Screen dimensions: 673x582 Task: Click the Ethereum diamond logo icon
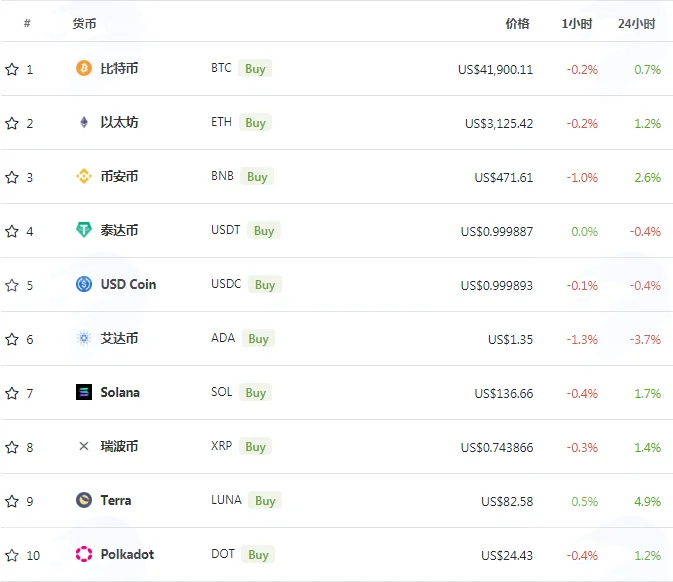(x=84, y=122)
